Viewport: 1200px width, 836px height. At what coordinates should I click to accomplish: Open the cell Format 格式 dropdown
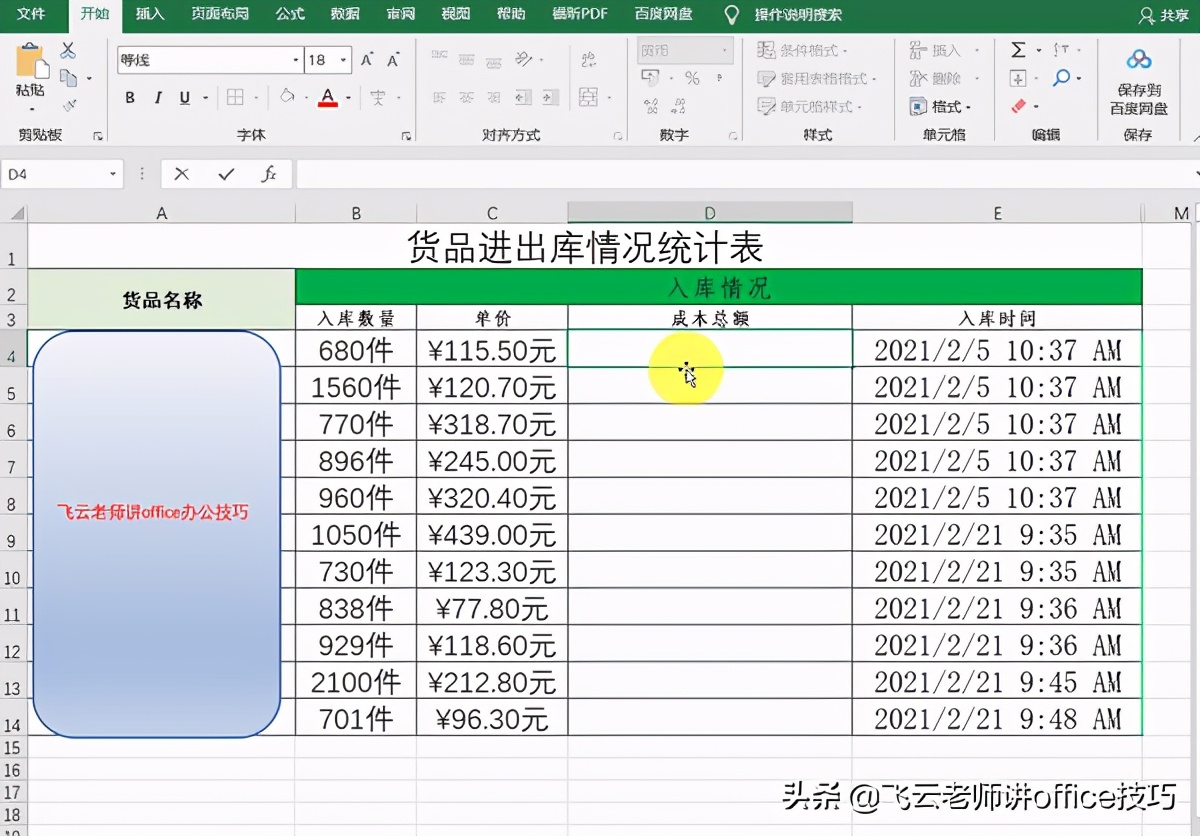(940, 106)
